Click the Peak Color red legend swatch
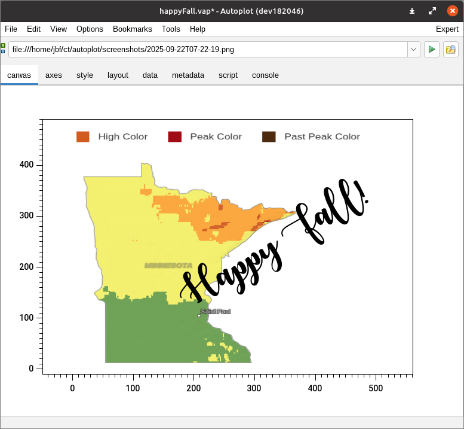This screenshot has height=429, width=464. [x=175, y=137]
